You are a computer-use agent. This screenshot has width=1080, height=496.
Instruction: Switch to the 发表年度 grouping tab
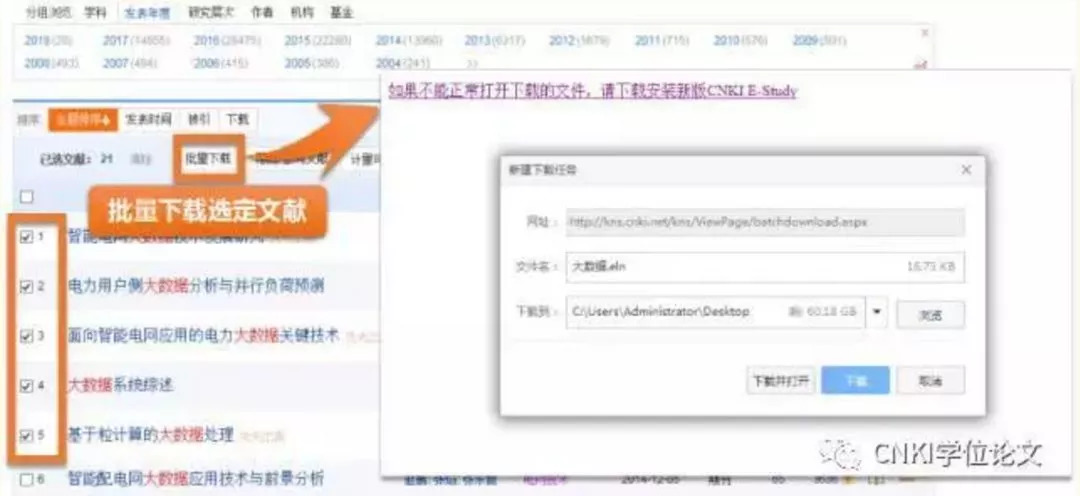pos(146,13)
